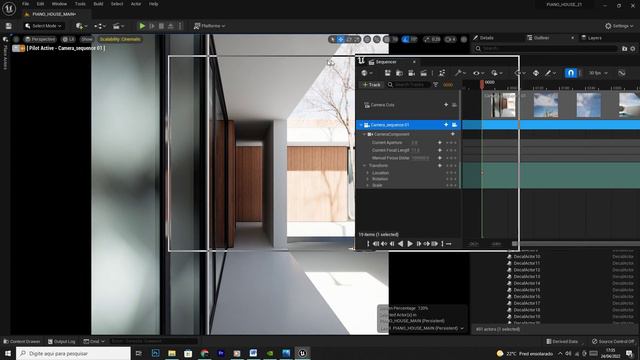Viewport: 640px width, 360px height.
Task: Click the + Track button in Sequencer
Action: 371,84
